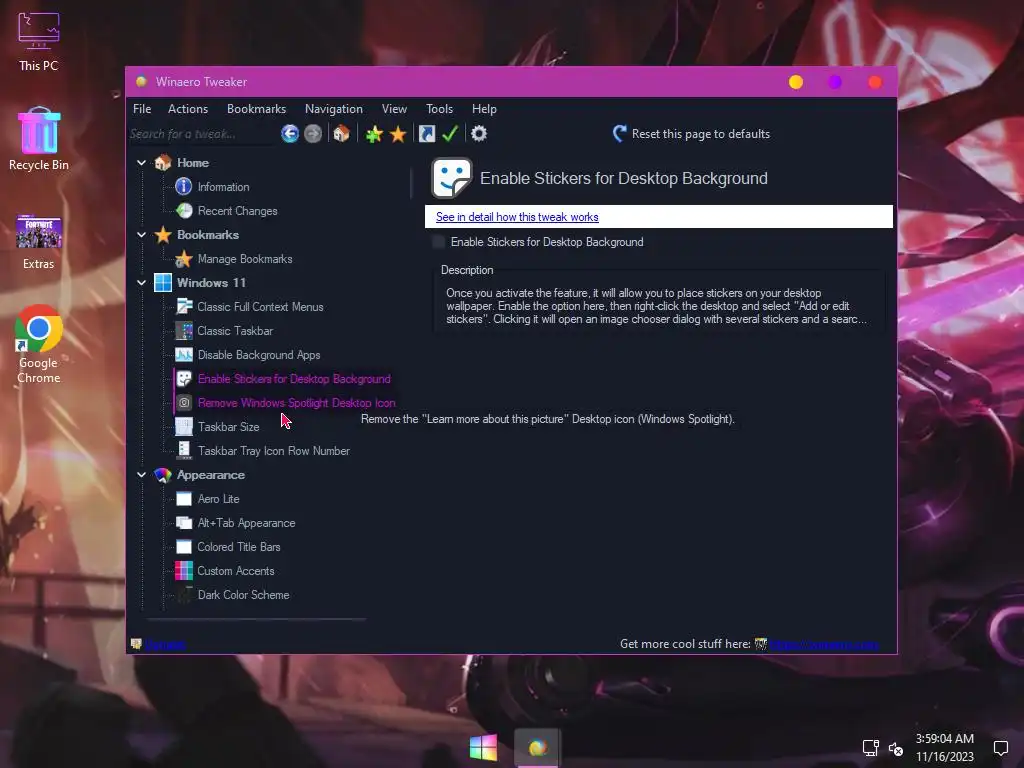Open the Actions menu
1024x768 pixels.
(x=188, y=109)
